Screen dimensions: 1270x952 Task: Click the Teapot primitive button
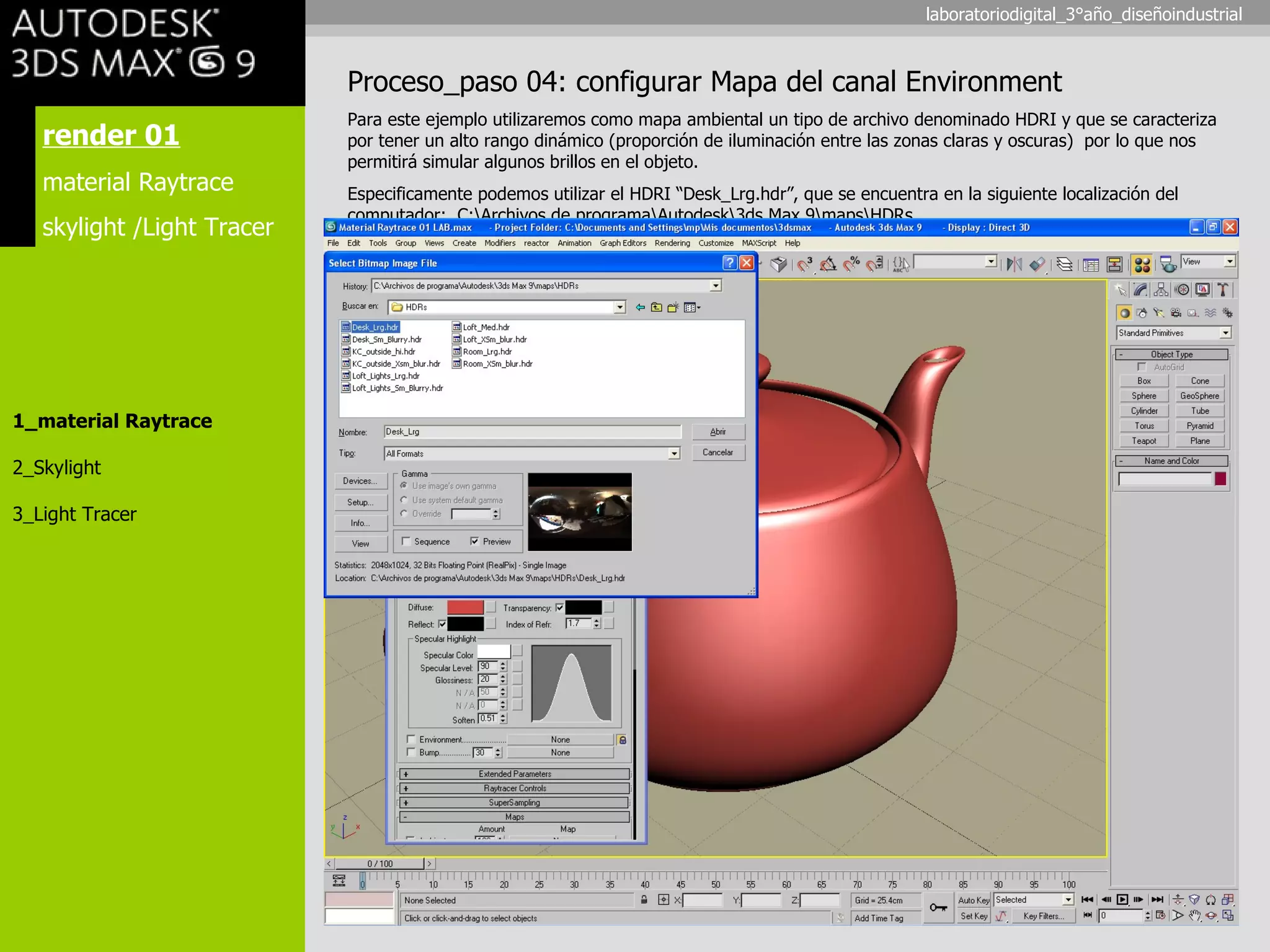pos(1144,441)
